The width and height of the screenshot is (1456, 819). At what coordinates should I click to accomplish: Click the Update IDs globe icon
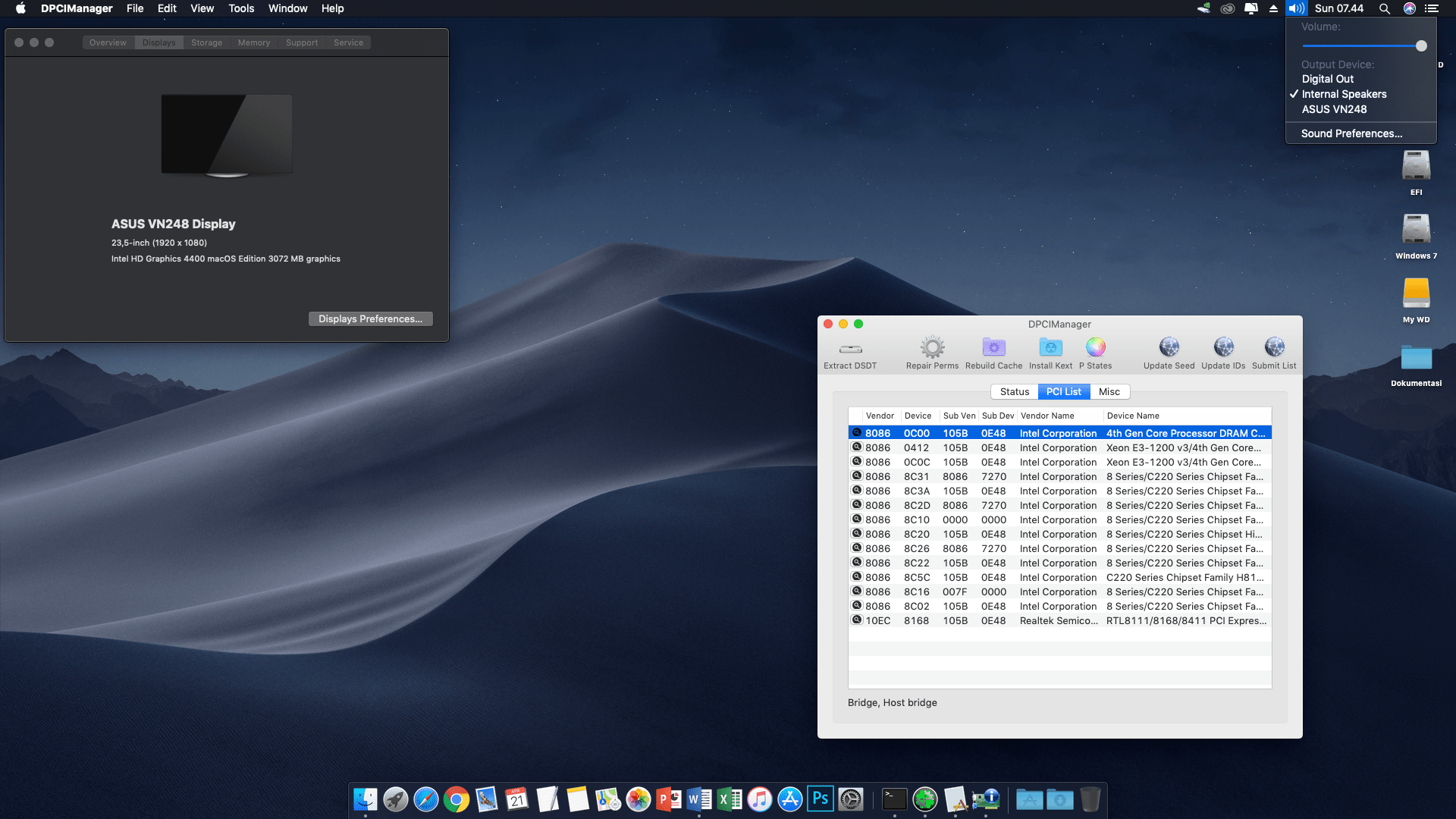tap(1223, 347)
